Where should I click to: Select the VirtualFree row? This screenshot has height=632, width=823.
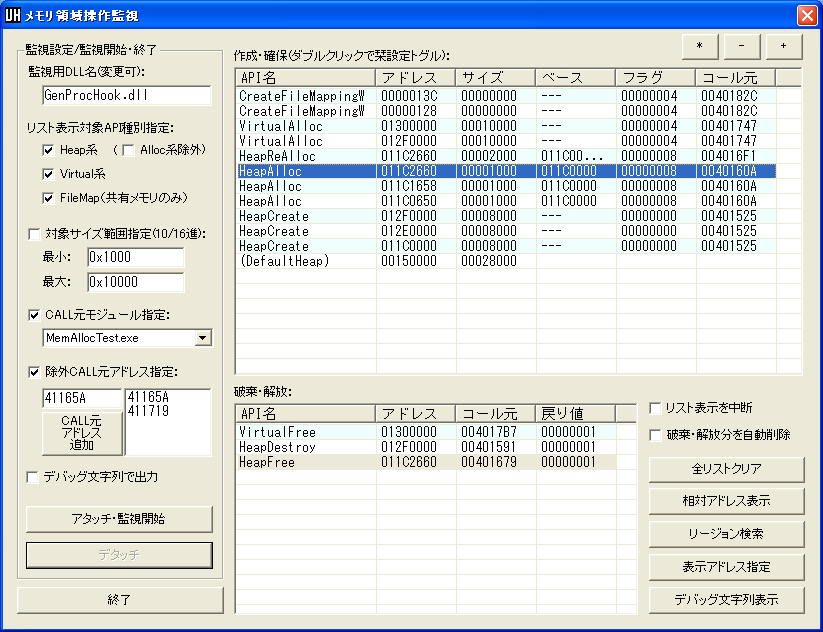click(426, 432)
